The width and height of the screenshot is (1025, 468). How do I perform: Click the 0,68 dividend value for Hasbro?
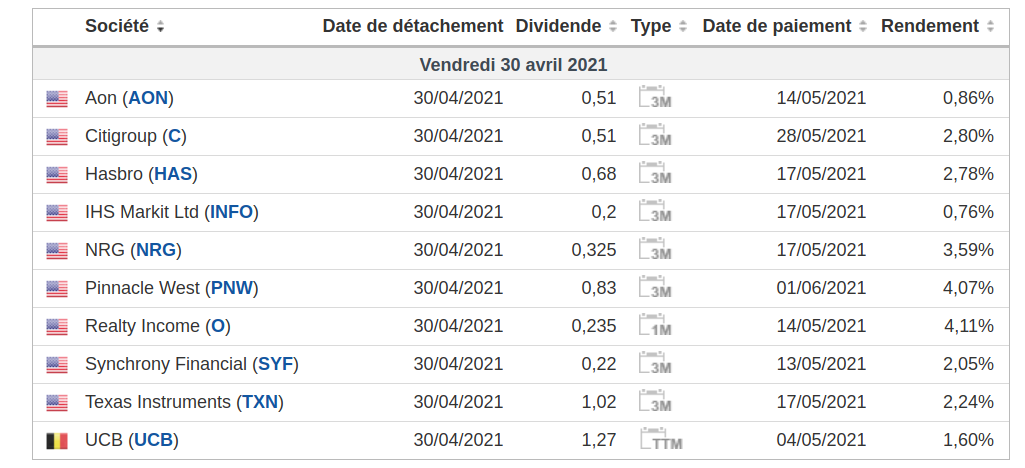pyautogui.click(x=599, y=174)
